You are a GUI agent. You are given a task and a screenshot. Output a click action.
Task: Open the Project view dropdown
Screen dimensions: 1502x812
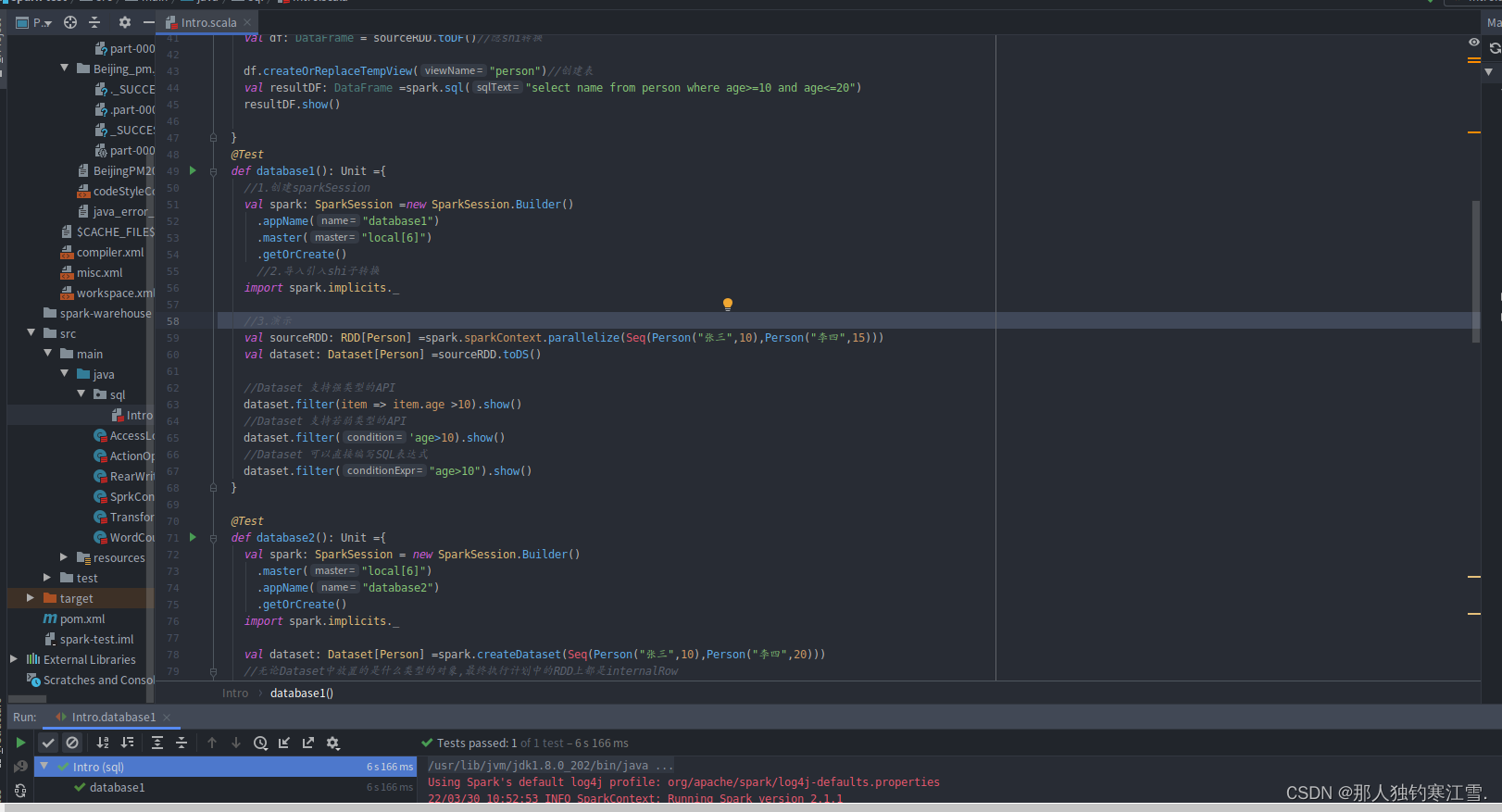pyautogui.click(x=34, y=22)
